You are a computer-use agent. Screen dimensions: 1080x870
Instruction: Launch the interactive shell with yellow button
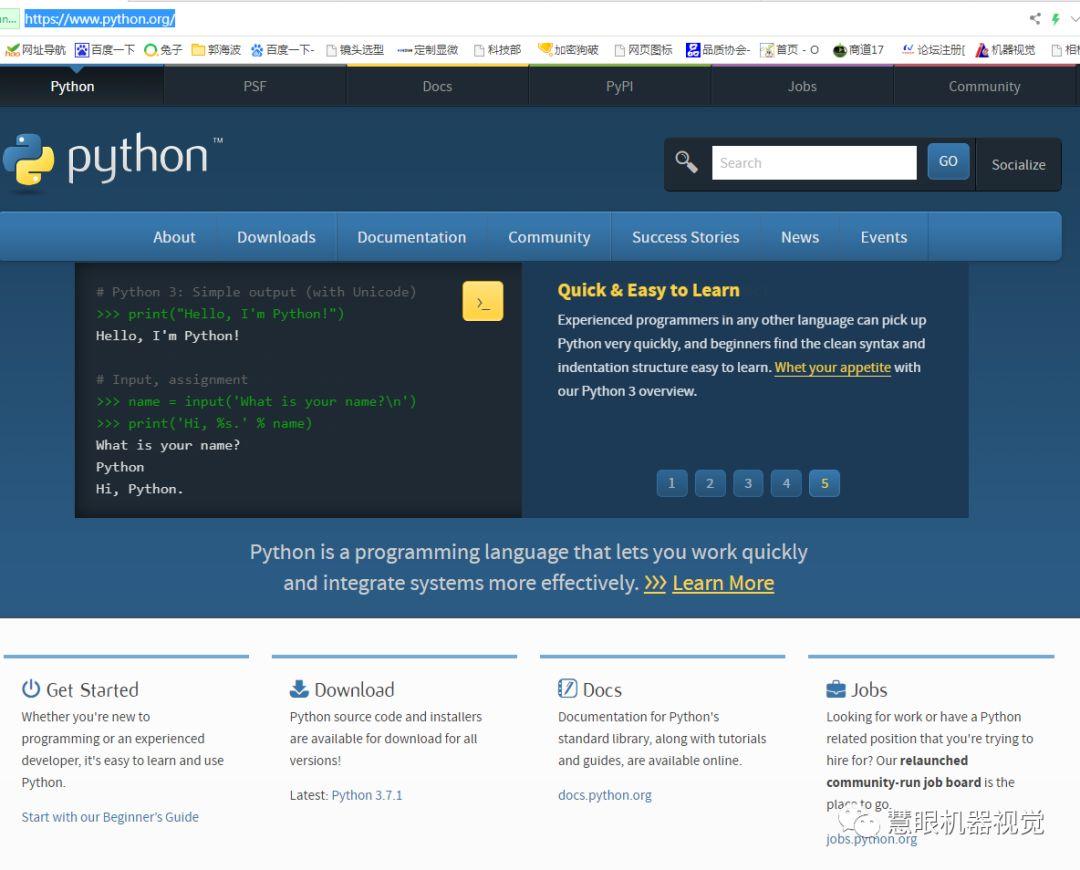coord(482,301)
